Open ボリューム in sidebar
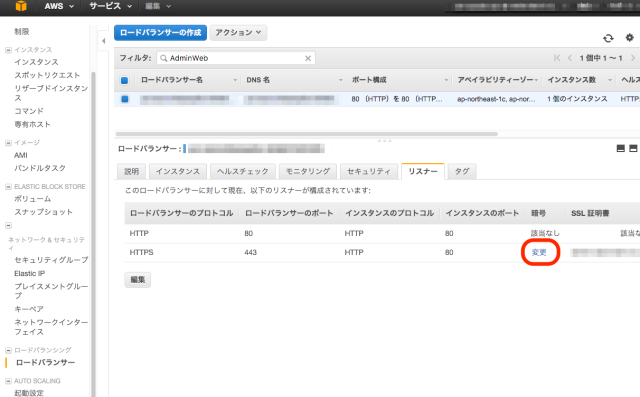Viewport: 640px width, 397px height. (x=33, y=199)
